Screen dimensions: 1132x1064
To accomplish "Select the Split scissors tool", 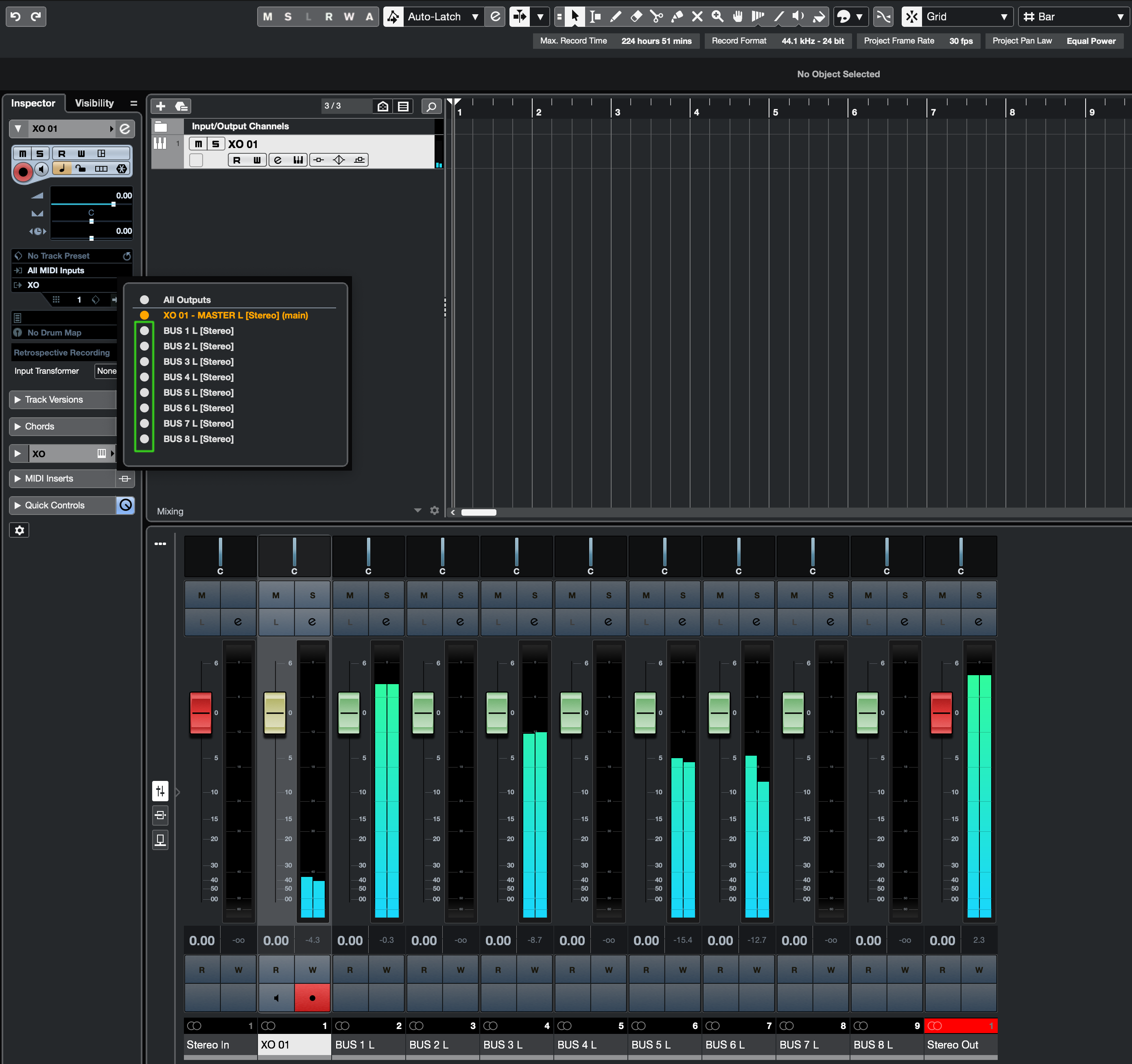I will click(x=657, y=17).
